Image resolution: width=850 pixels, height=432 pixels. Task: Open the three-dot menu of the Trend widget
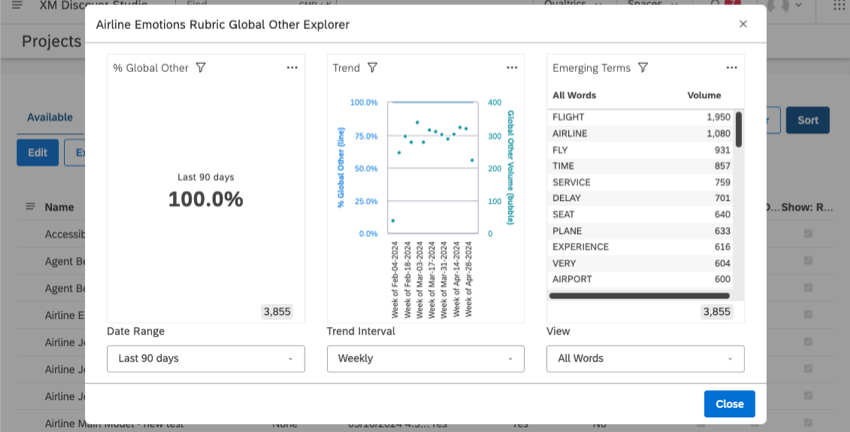pos(512,68)
